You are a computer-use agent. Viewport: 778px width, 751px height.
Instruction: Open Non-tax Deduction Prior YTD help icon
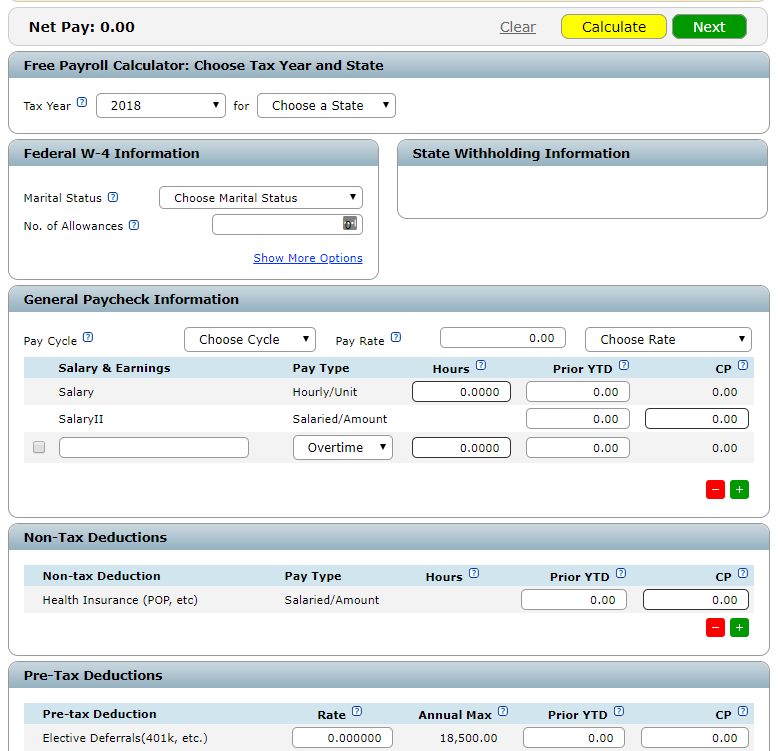point(621,573)
